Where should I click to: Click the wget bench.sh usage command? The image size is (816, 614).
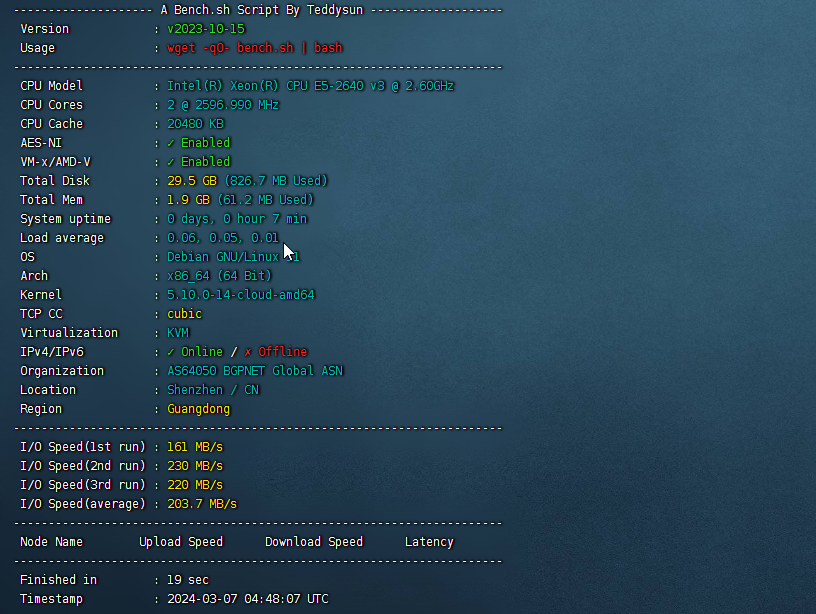[x=254, y=48]
